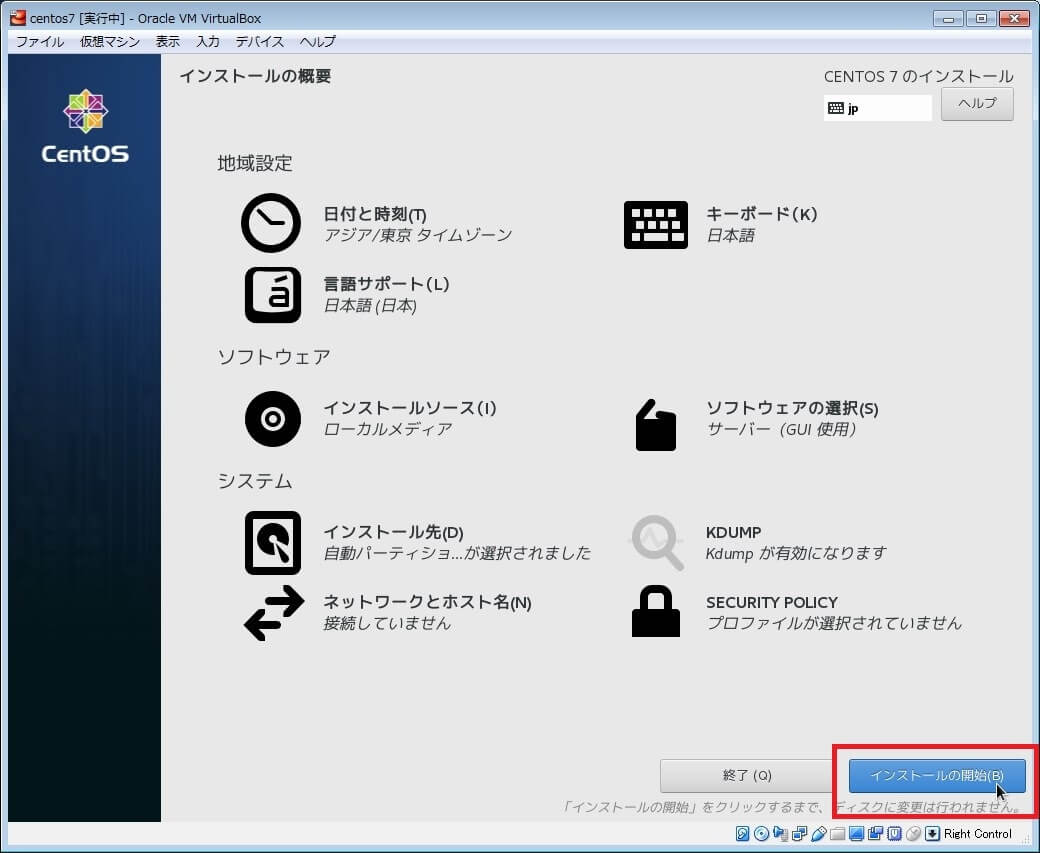
Task: Click the インストール先 hard disk icon
Action: (x=272, y=543)
